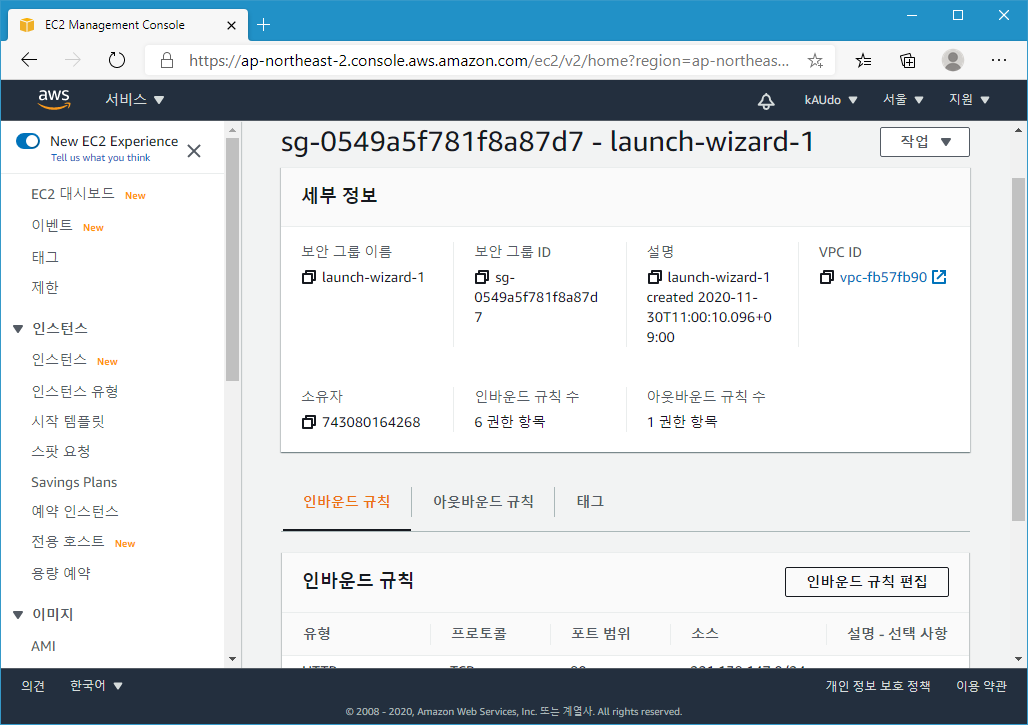The image size is (1028, 725).
Task: Click the 1 권한 항목 outbound count
Action: (x=682, y=422)
